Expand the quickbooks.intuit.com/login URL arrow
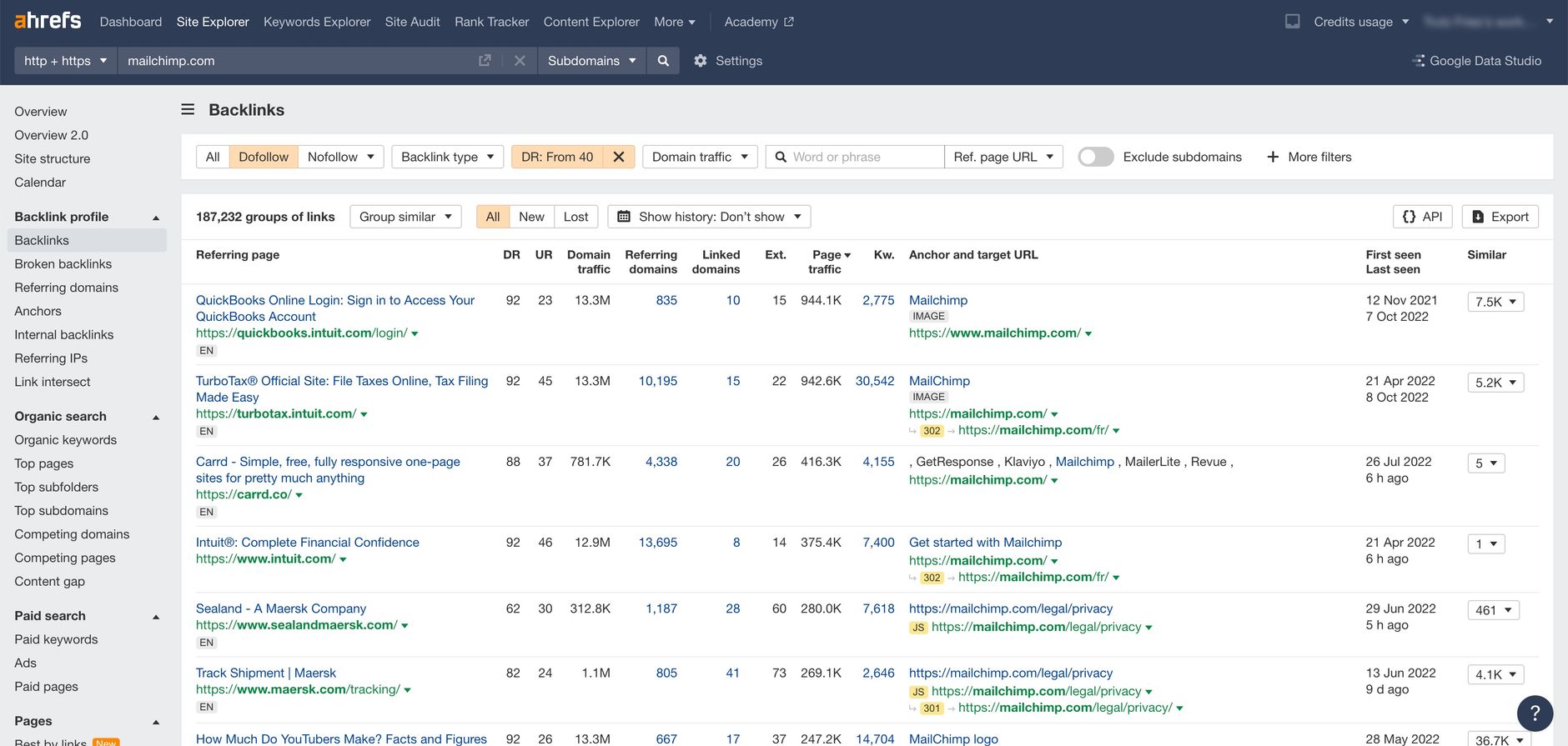1568x746 pixels. point(415,333)
